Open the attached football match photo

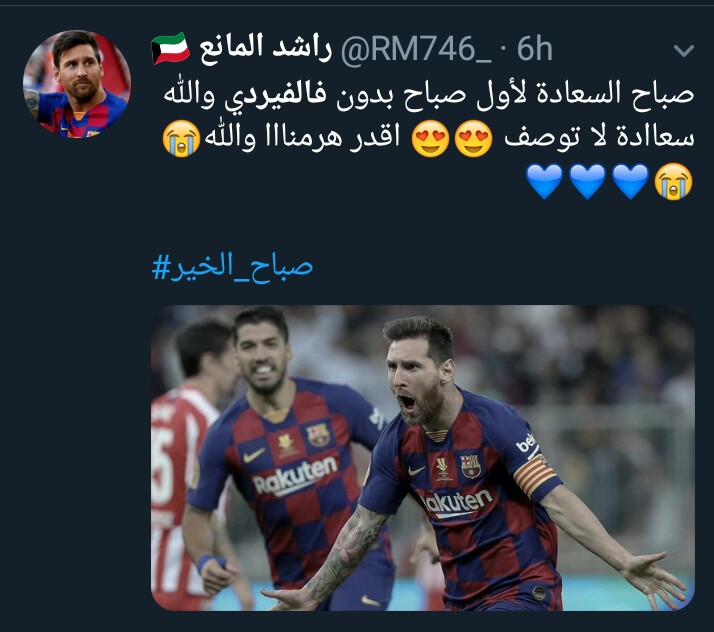423,458
